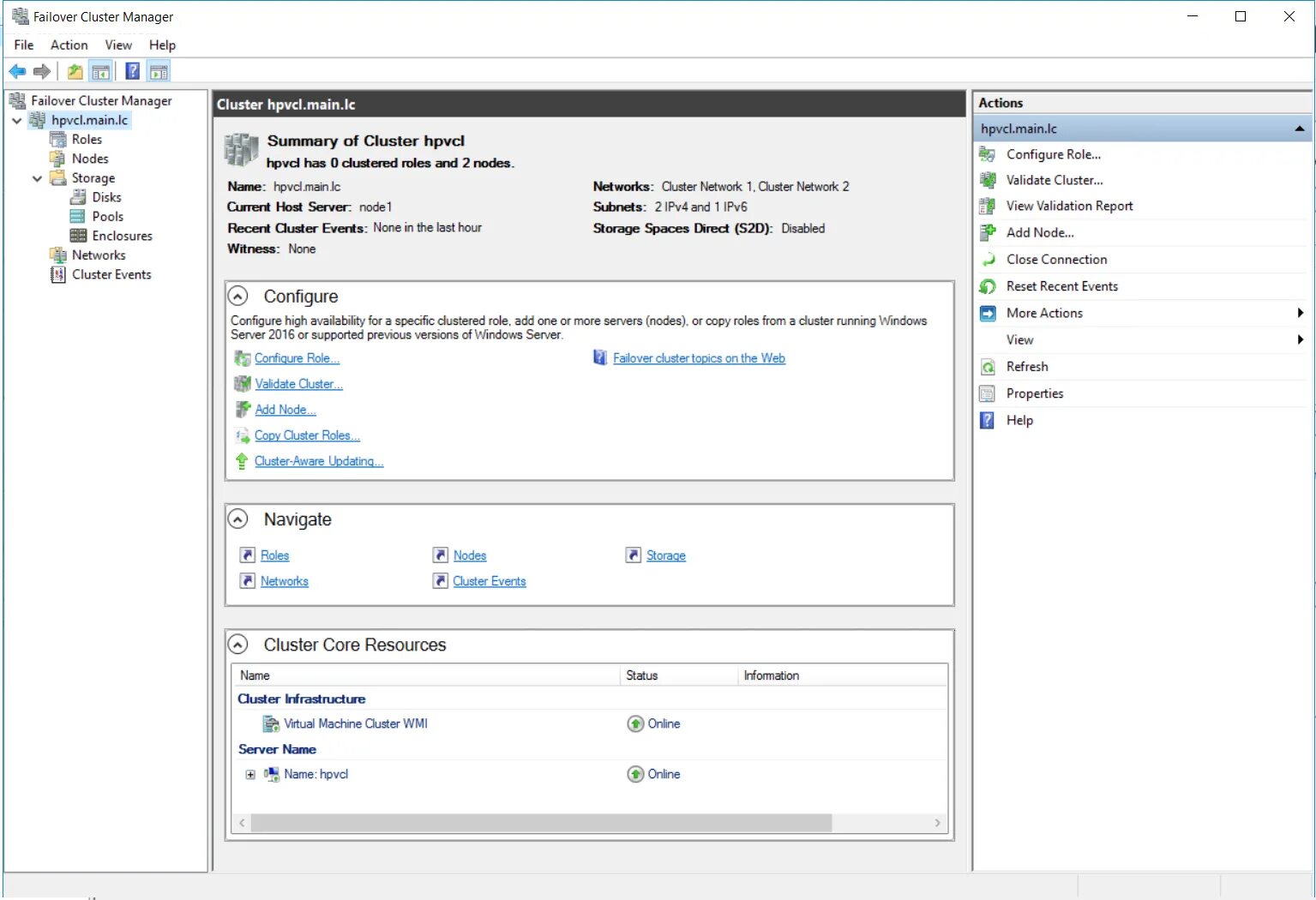Click the Copy Cluster Roles link

click(x=307, y=435)
